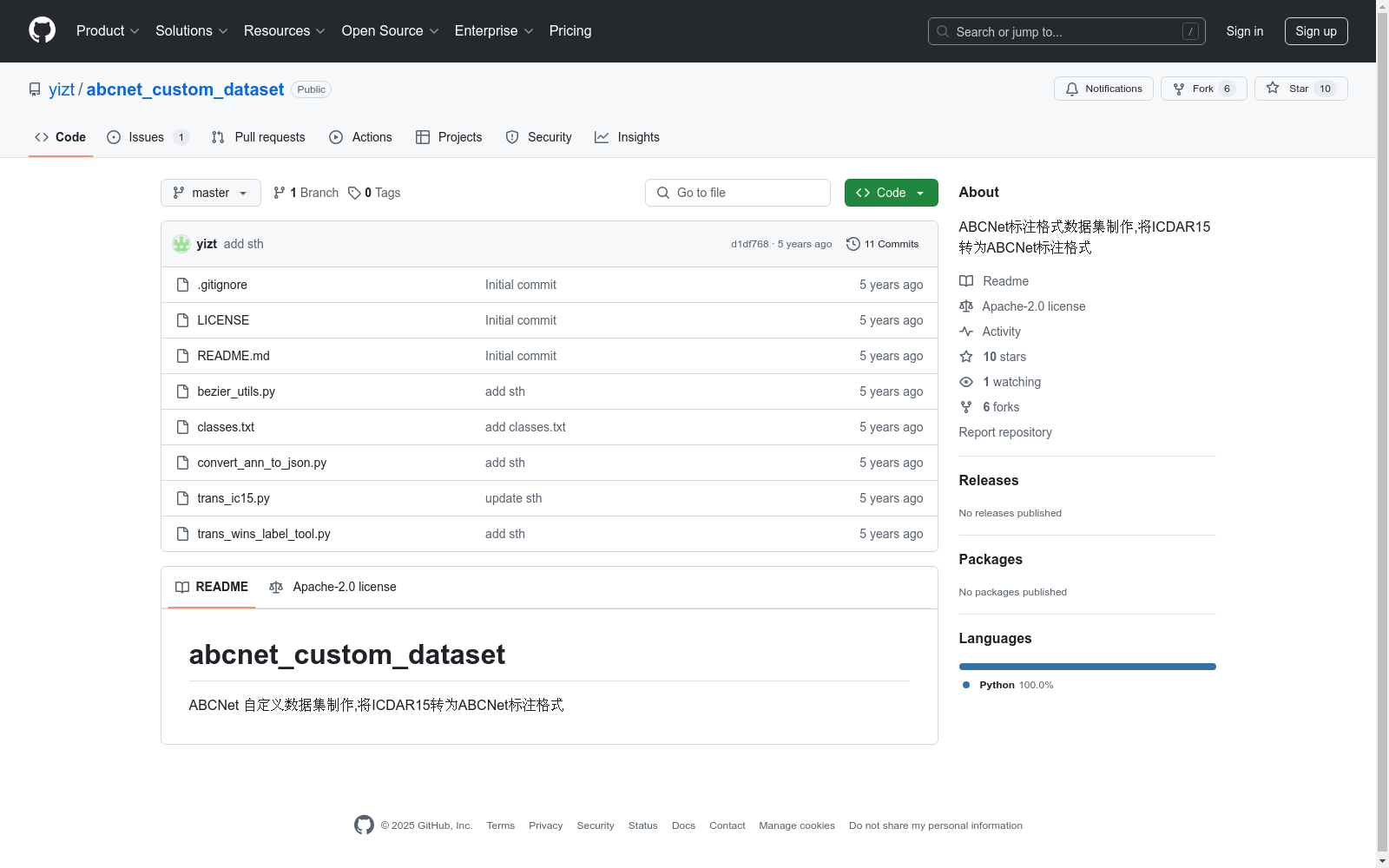The image size is (1389, 868).
Task: Open the Pricing page link
Action: click(x=570, y=30)
